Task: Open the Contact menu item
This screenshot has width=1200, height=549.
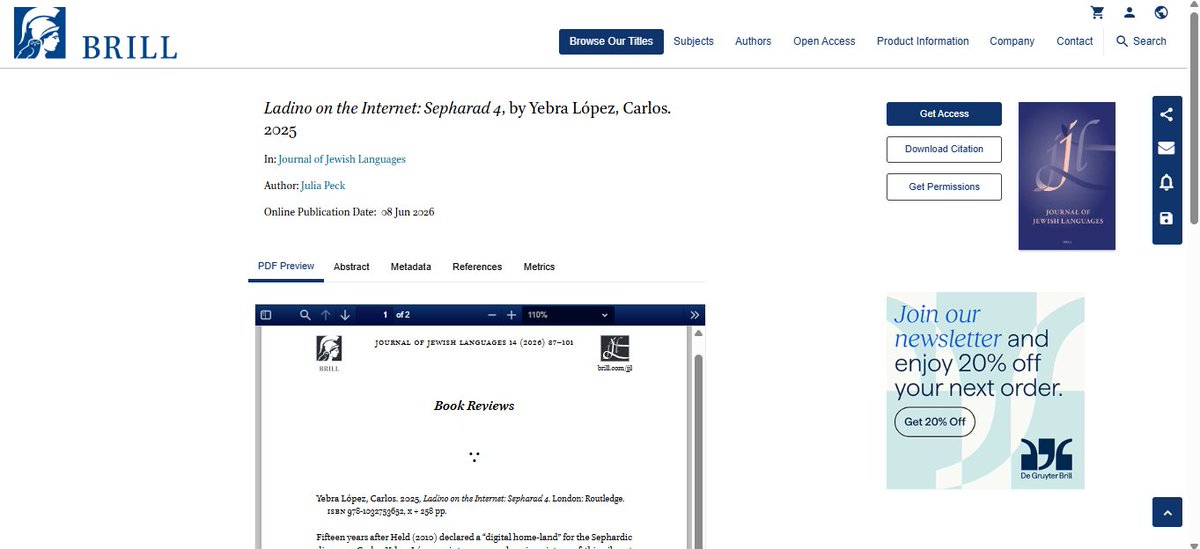Action: click(x=1075, y=41)
